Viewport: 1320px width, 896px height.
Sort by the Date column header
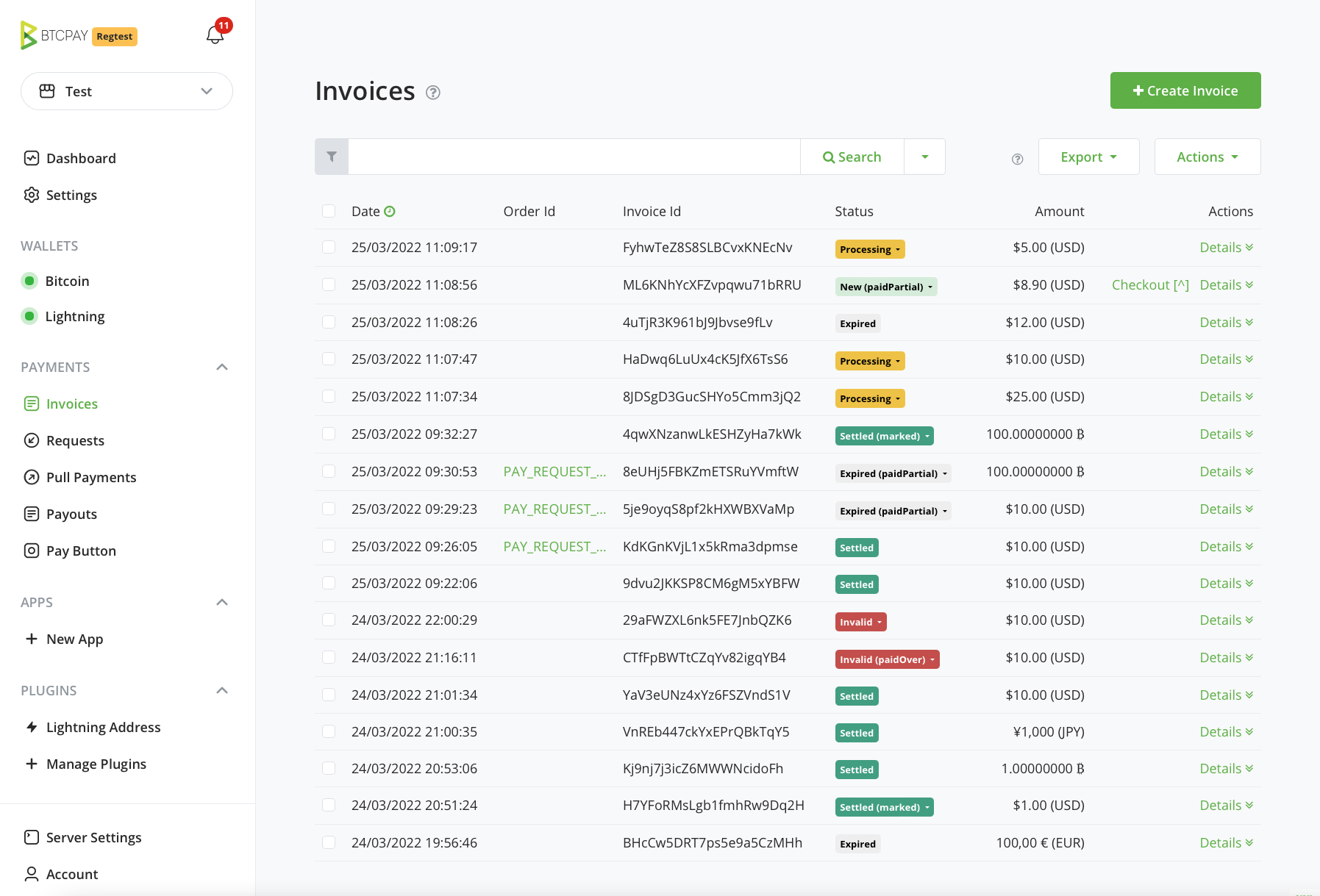pos(365,211)
